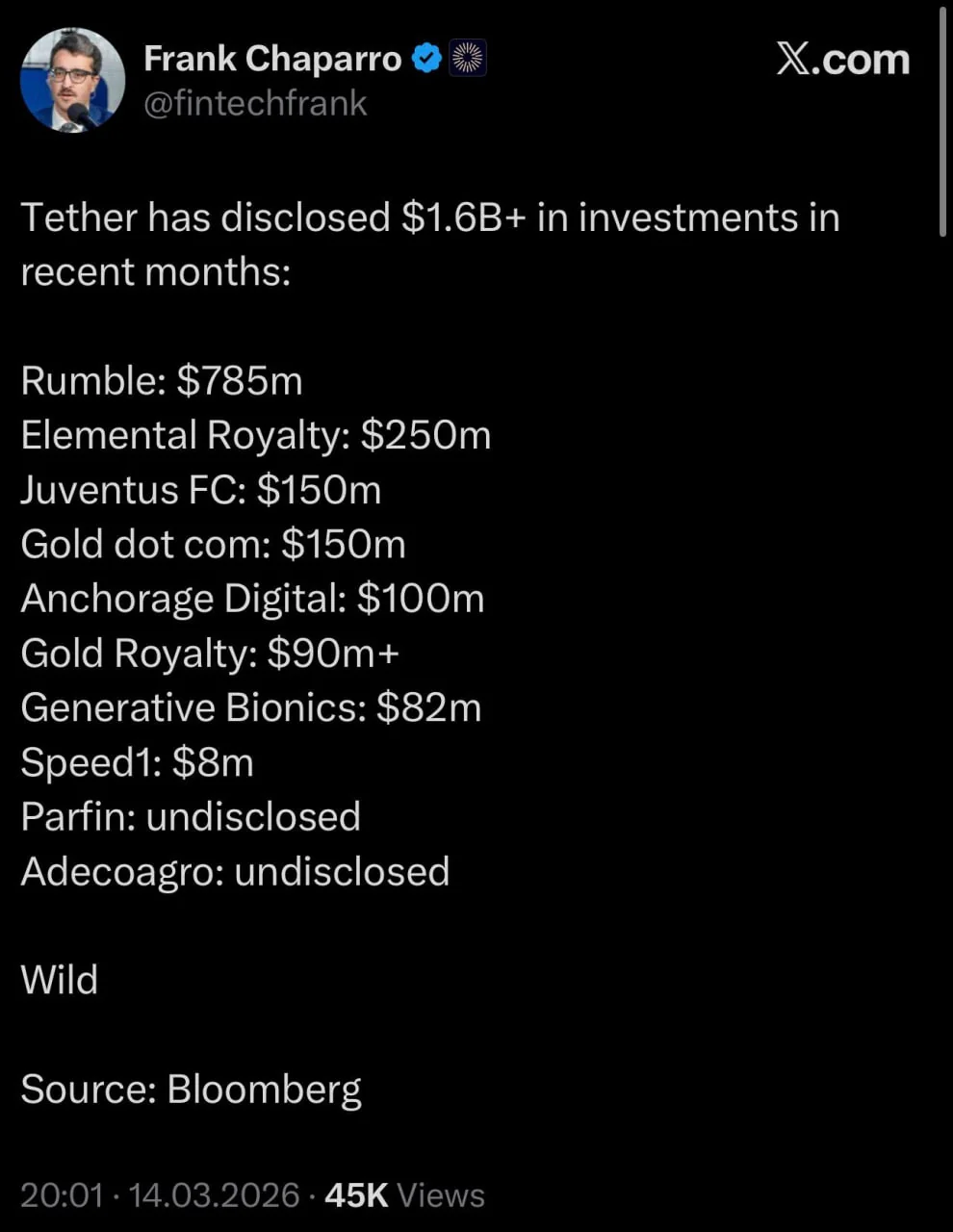Viewport: 953px width, 1232px height.
Task: Click the "Source: Bloomberg" text
Action: point(191,1089)
